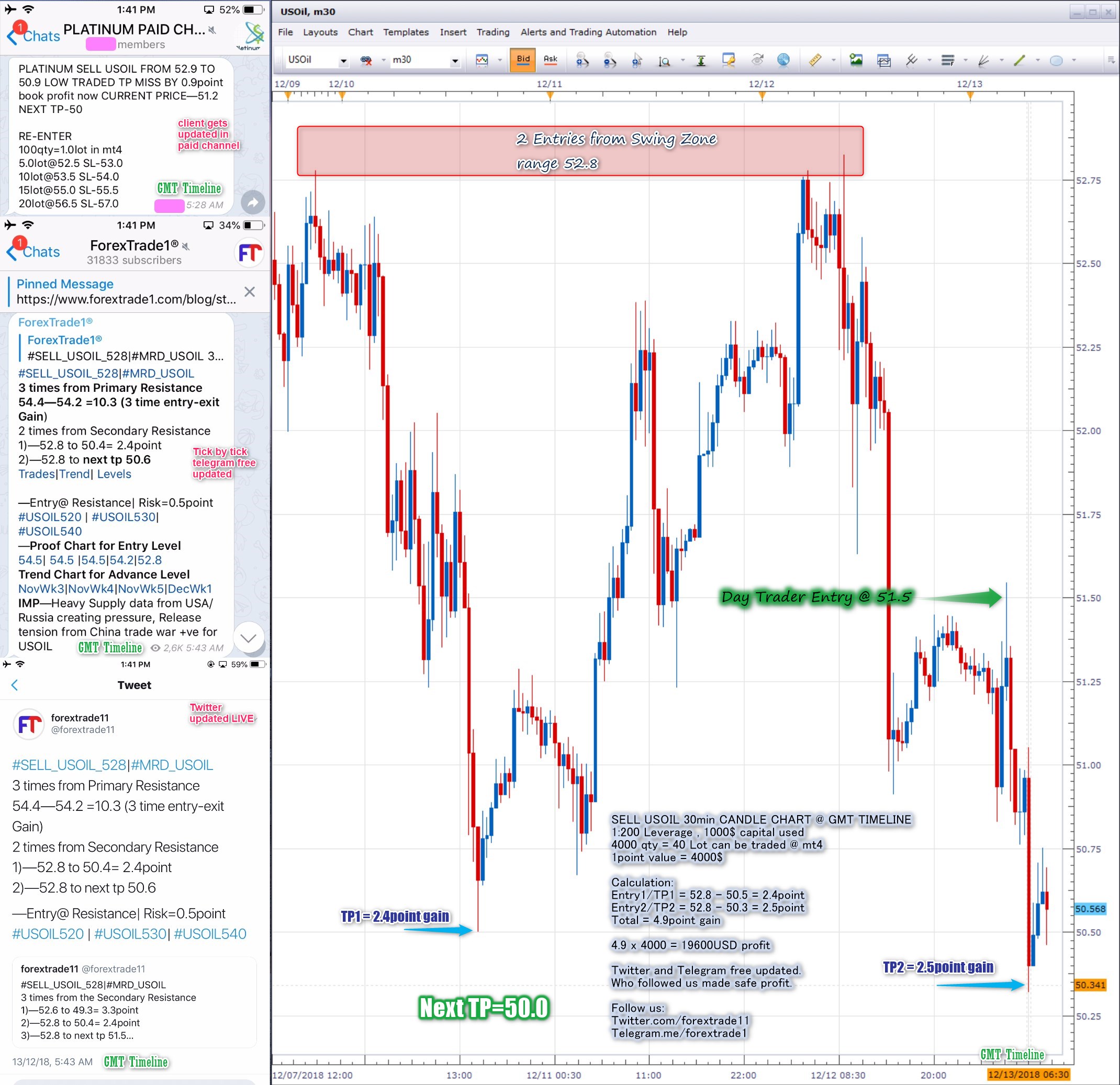This screenshot has width=1120, height=1085.
Task: Open the Levels link in Telegram message
Action: [114, 474]
